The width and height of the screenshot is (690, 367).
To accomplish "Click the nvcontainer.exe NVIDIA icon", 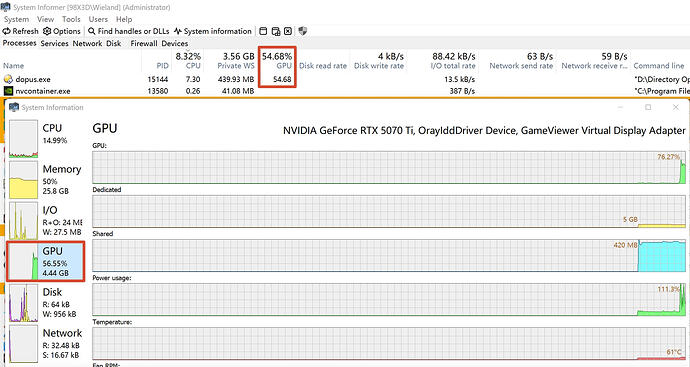I will pyautogui.click(x=8, y=91).
